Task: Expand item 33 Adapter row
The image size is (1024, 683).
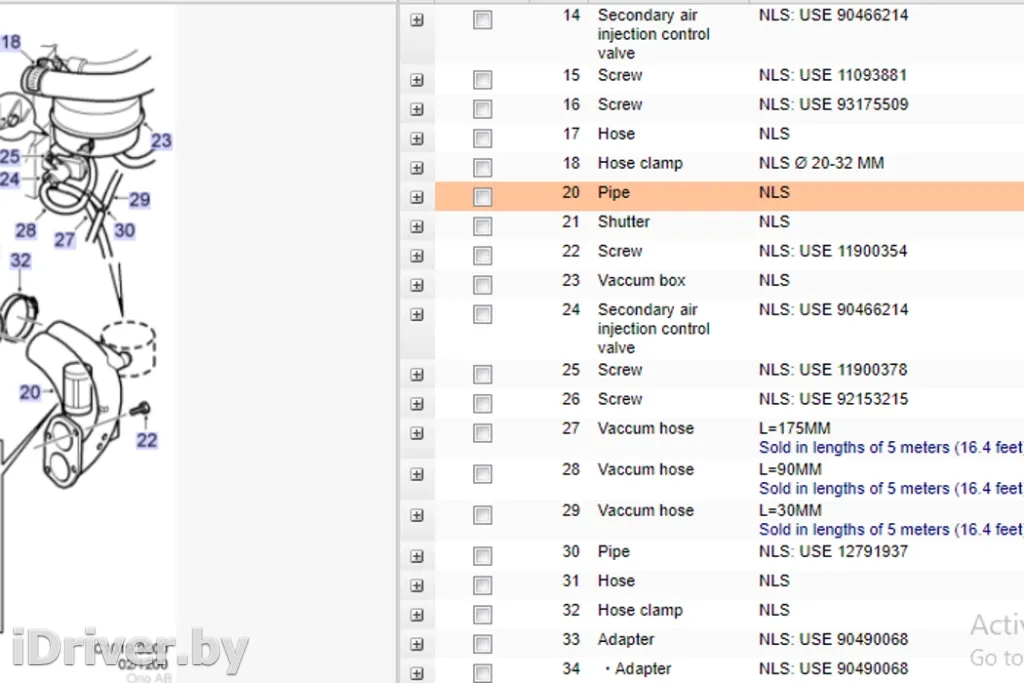Action: 417,644
